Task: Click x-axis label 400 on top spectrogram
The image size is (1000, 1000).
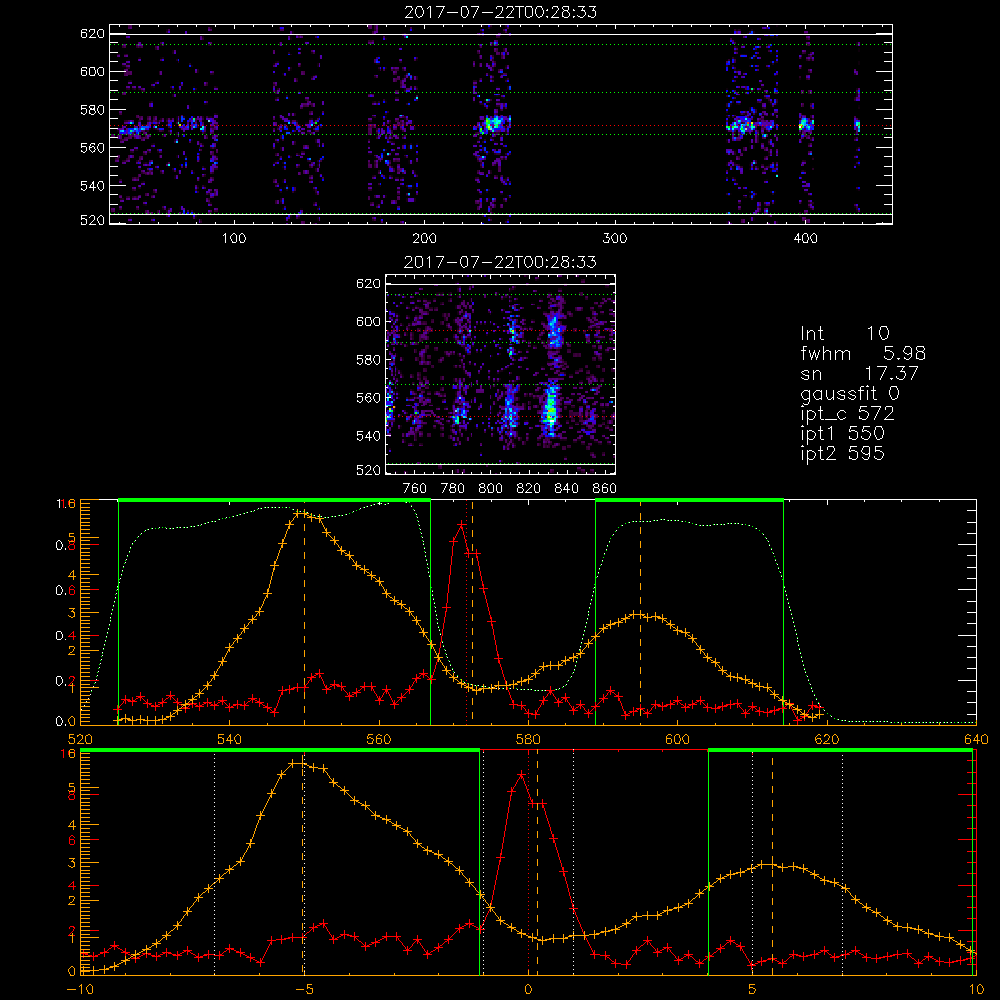Action: [805, 239]
